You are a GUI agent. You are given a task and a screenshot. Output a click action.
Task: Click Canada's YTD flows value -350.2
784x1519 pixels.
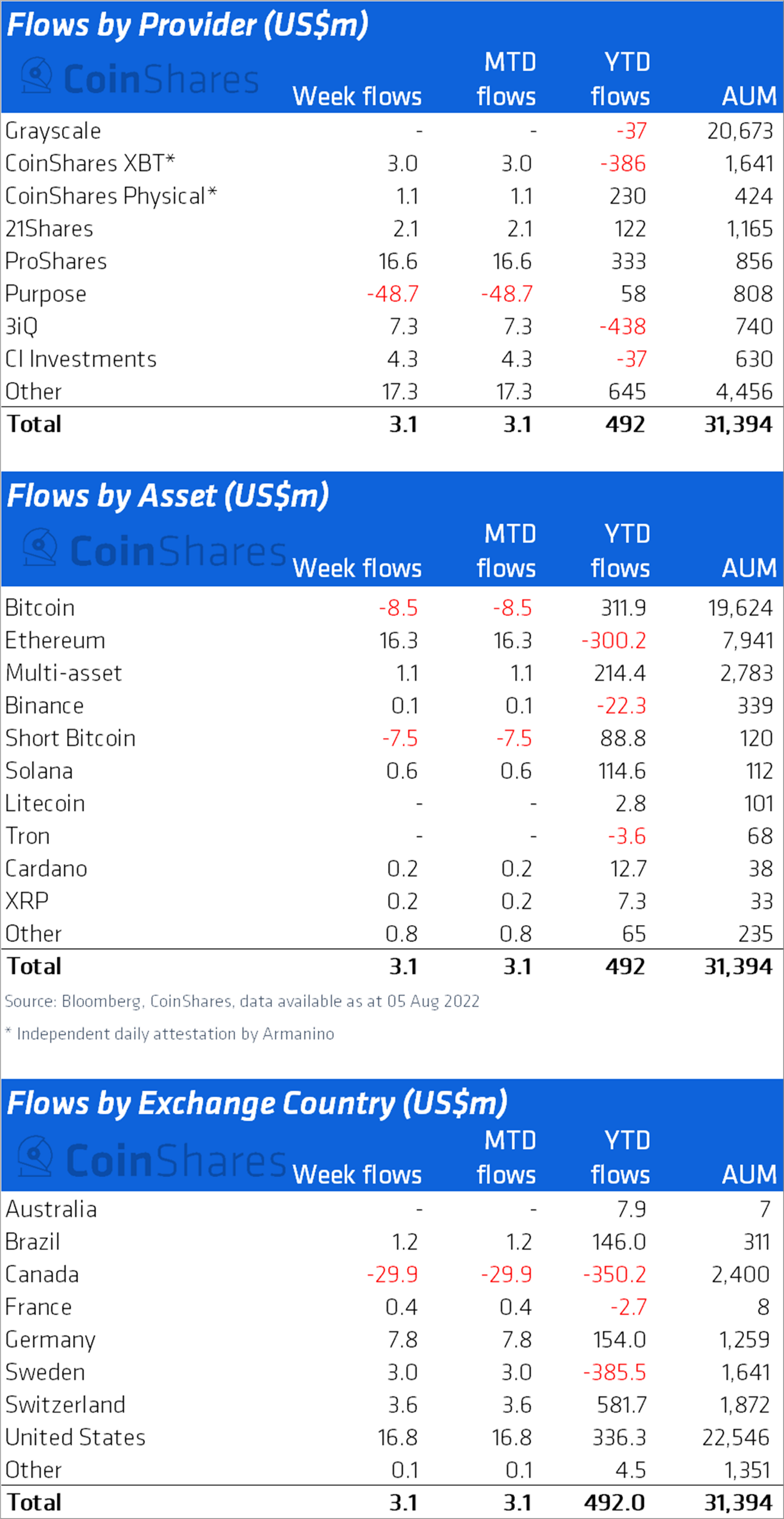click(x=615, y=1274)
